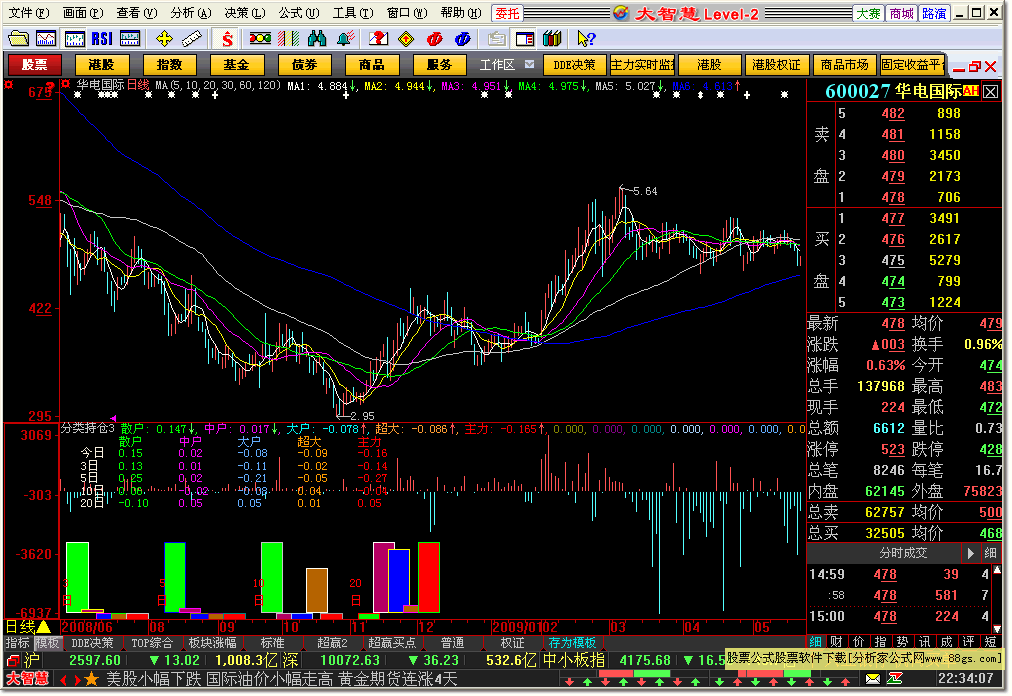Click the yellow star icon in news ticker
1012x696 pixels.
[x=92, y=679]
